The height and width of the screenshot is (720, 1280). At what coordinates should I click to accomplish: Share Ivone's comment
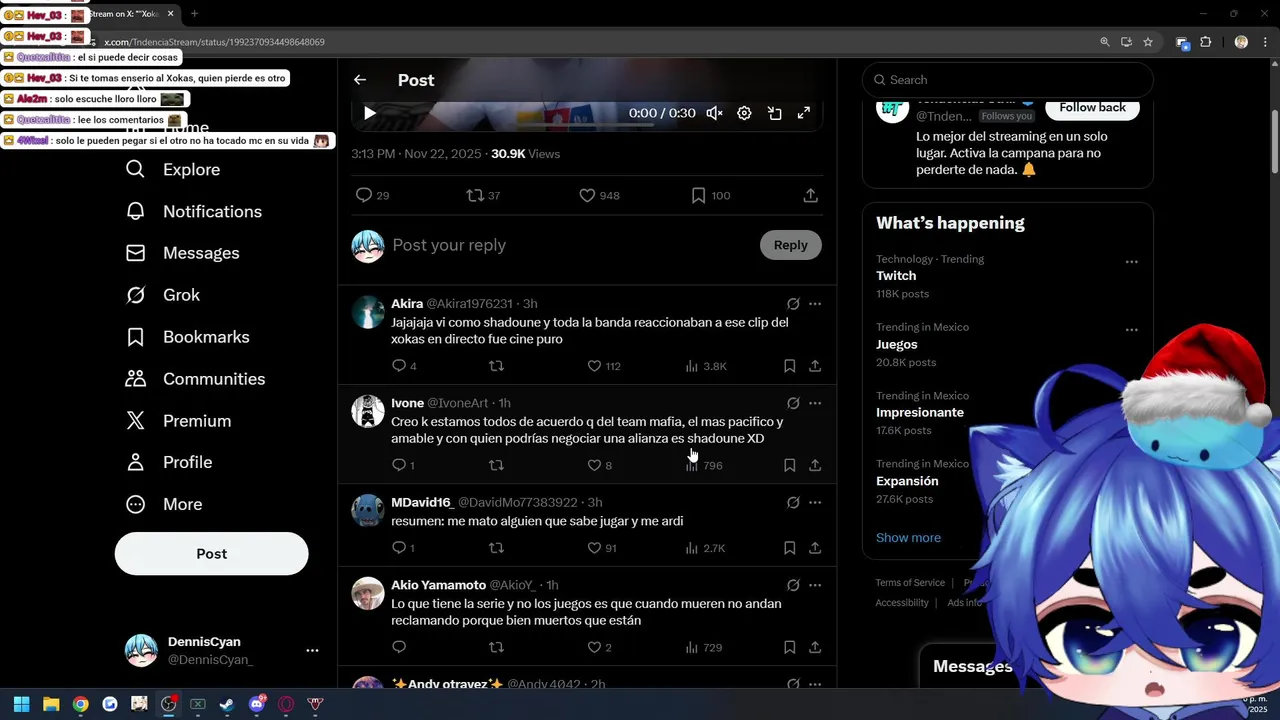[815, 465]
